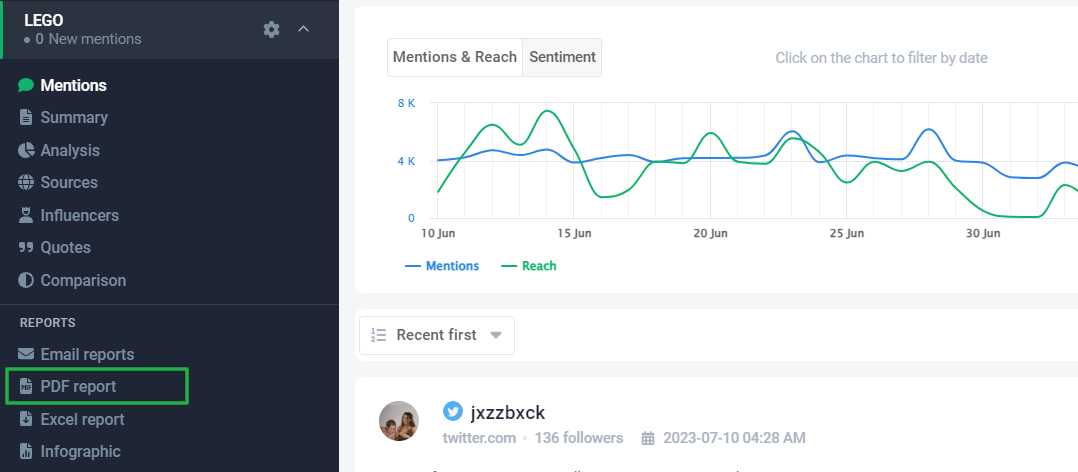This screenshot has height=472, width=1078.
Task: Go to the Infographic page
Action: click(80, 451)
